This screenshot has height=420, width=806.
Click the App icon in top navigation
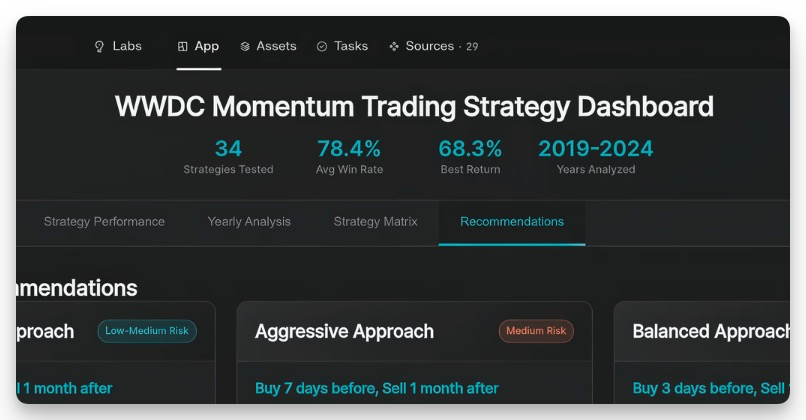(x=182, y=46)
